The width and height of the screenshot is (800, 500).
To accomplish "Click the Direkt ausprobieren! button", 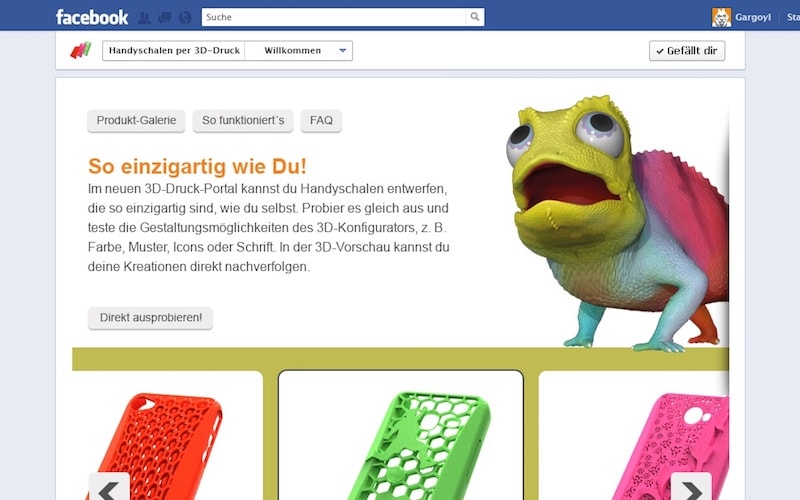I will [x=151, y=318].
